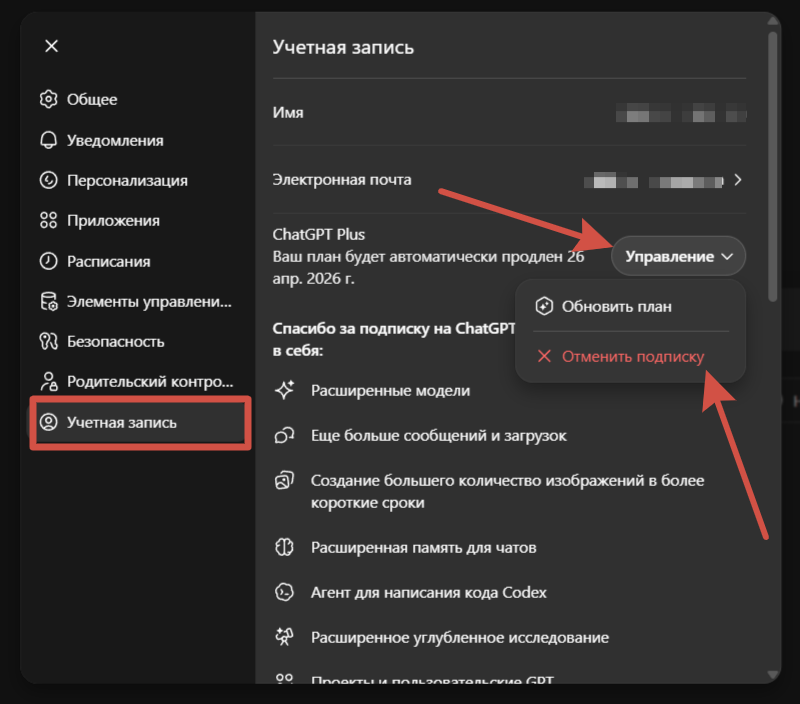Open the Персонализация tab
The height and width of the screenshot is (704, 800).
(127, 181)
